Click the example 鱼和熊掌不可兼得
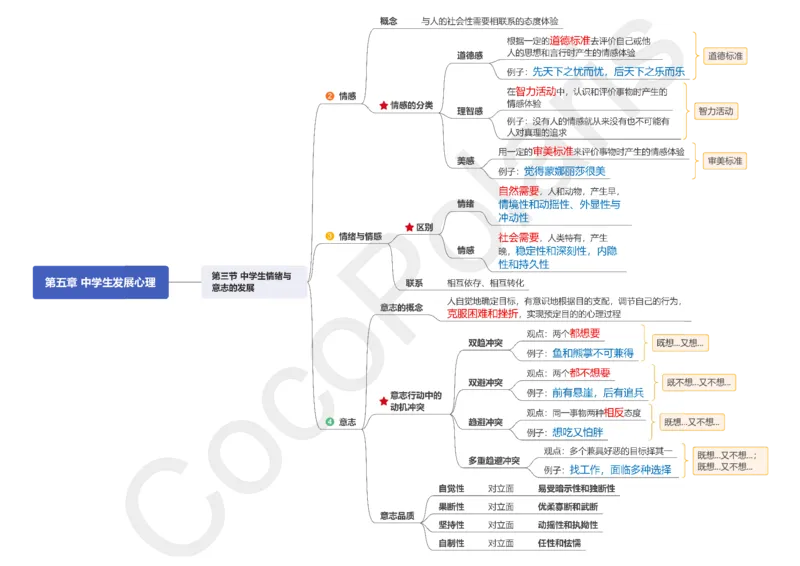Image resolution: width=800 pixels, height=566 pixels. pos(593,353)
